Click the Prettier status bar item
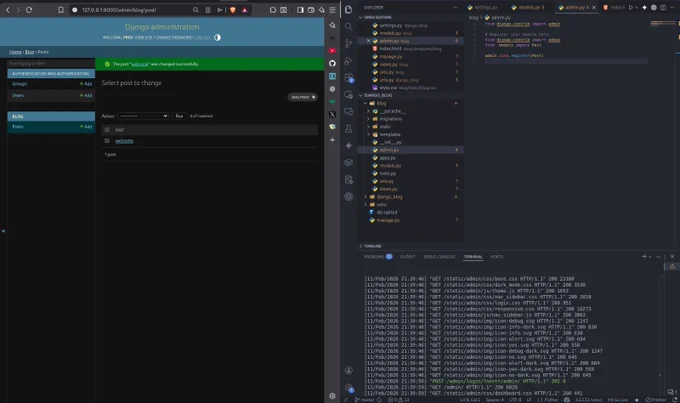This screenshot has width=680, height=403. pyautogui.click(x=656, y=400)
